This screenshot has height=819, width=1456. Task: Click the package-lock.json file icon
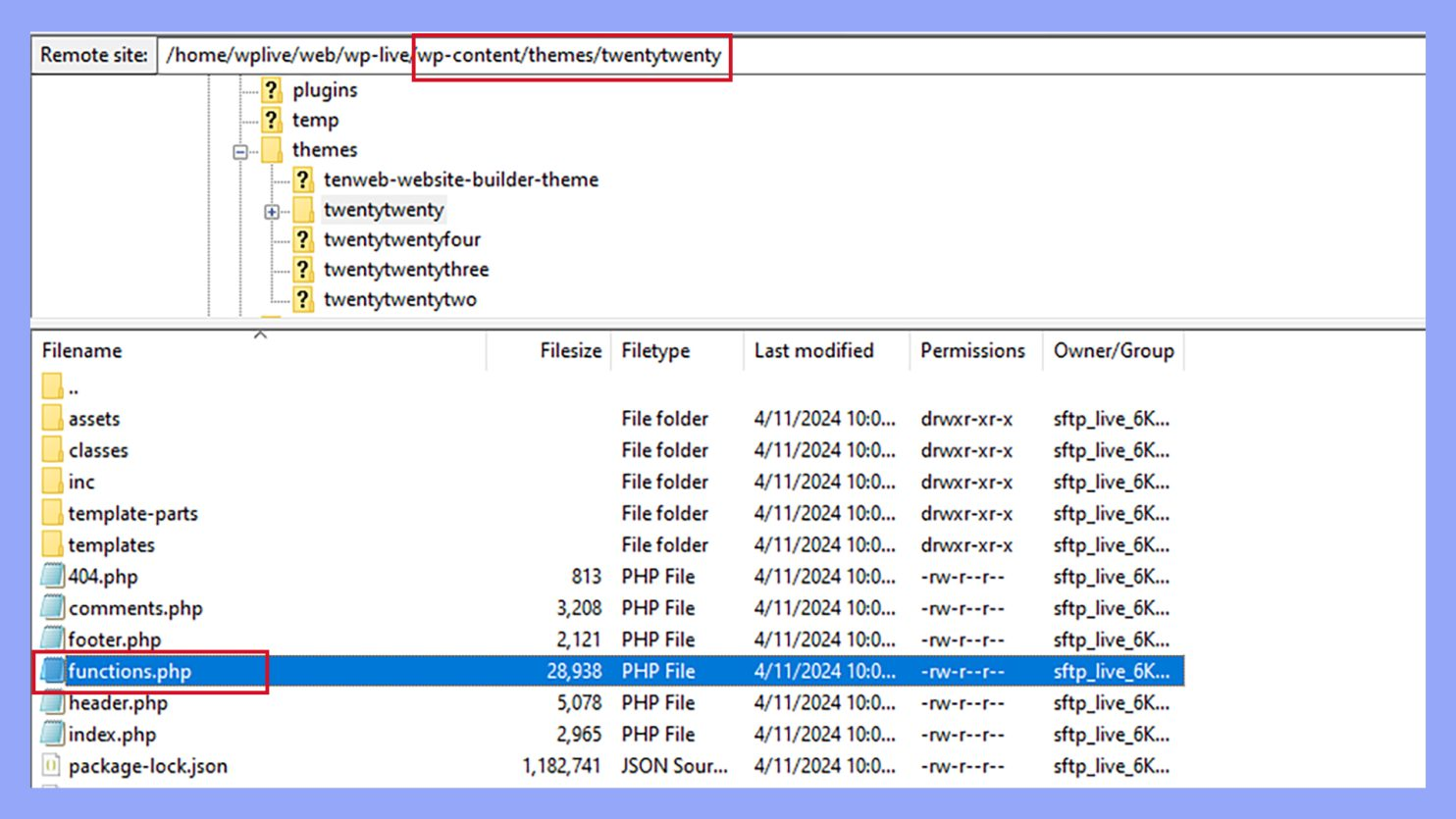[53, 766]
